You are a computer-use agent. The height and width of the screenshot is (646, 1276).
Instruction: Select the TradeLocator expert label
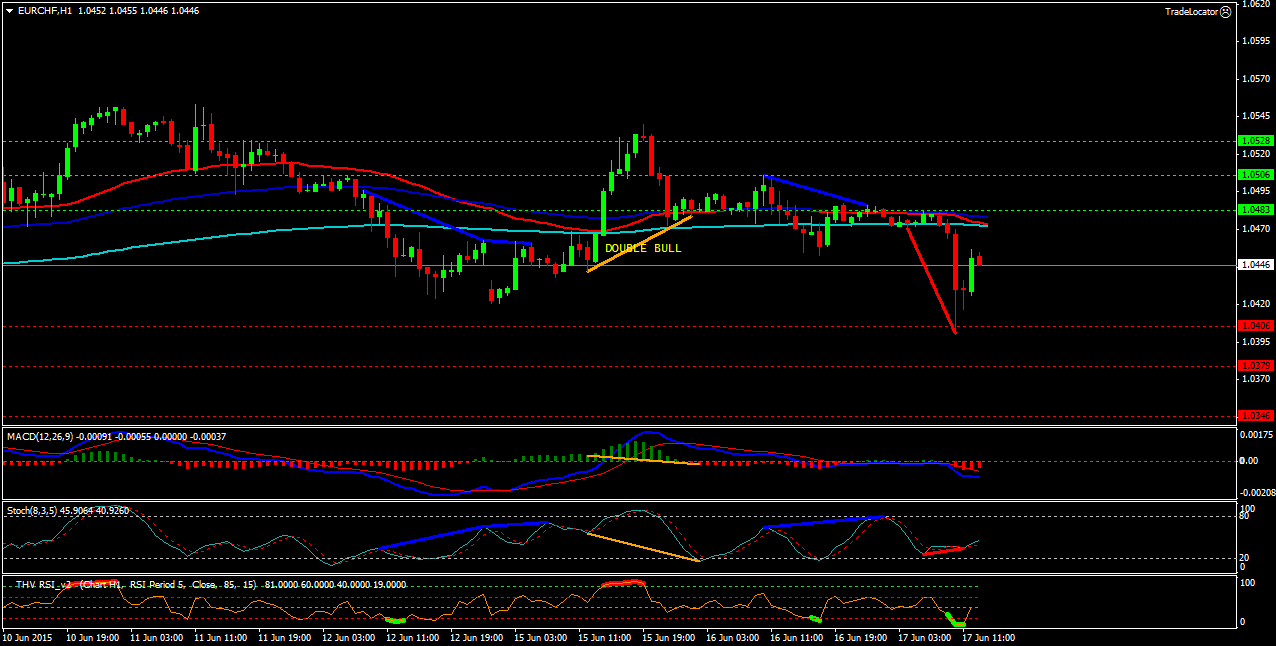pos(1191,11)
